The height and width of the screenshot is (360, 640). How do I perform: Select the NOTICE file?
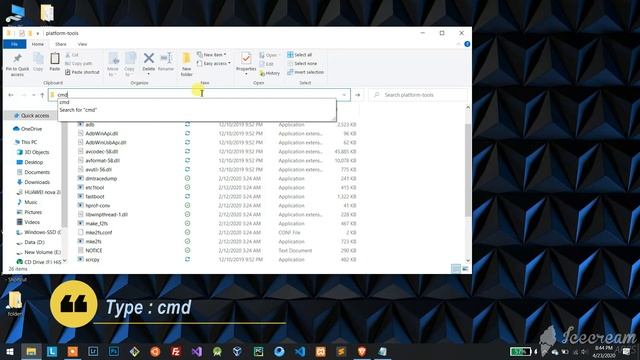(x=94, y=250)
